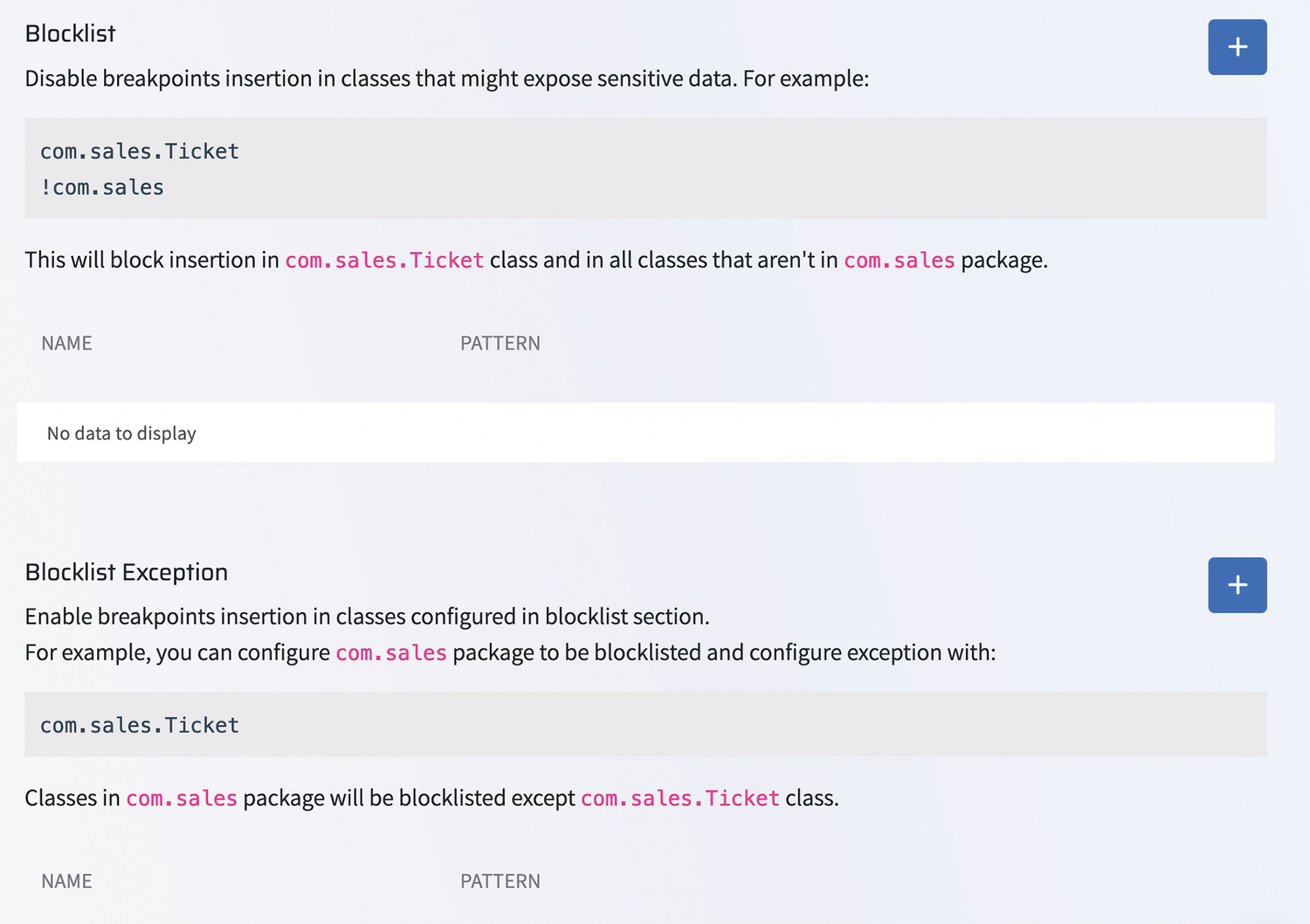The image size is (1310, 924).
Task: Click pink com.sales.Ticket after 'blocklisted except'
Action: tap(679, 798)
